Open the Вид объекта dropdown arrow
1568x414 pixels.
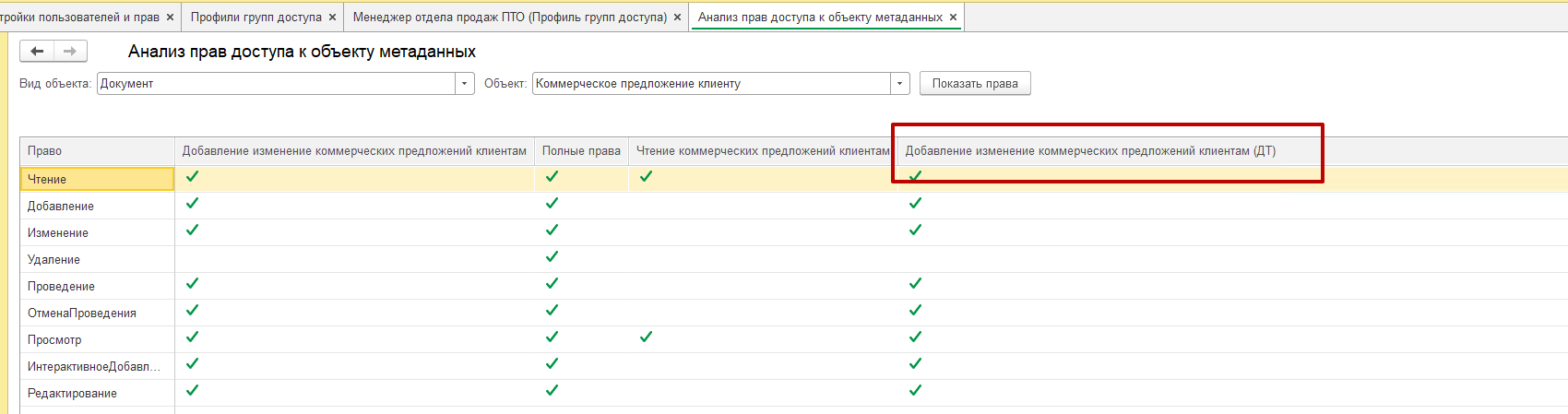coord(465,84)
